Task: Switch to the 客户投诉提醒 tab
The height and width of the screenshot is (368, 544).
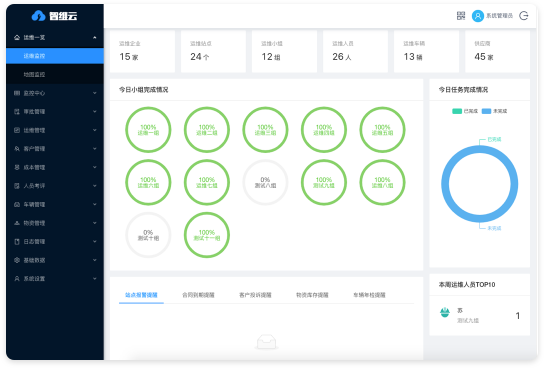Action: click(x=255, y=295)
